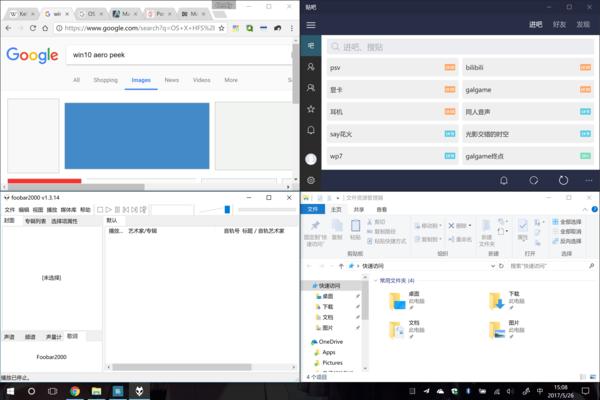The height and width of the screenshot is (400, 600).
Task: Open the psv forum entry in Tieba
Action: [392, 67]
